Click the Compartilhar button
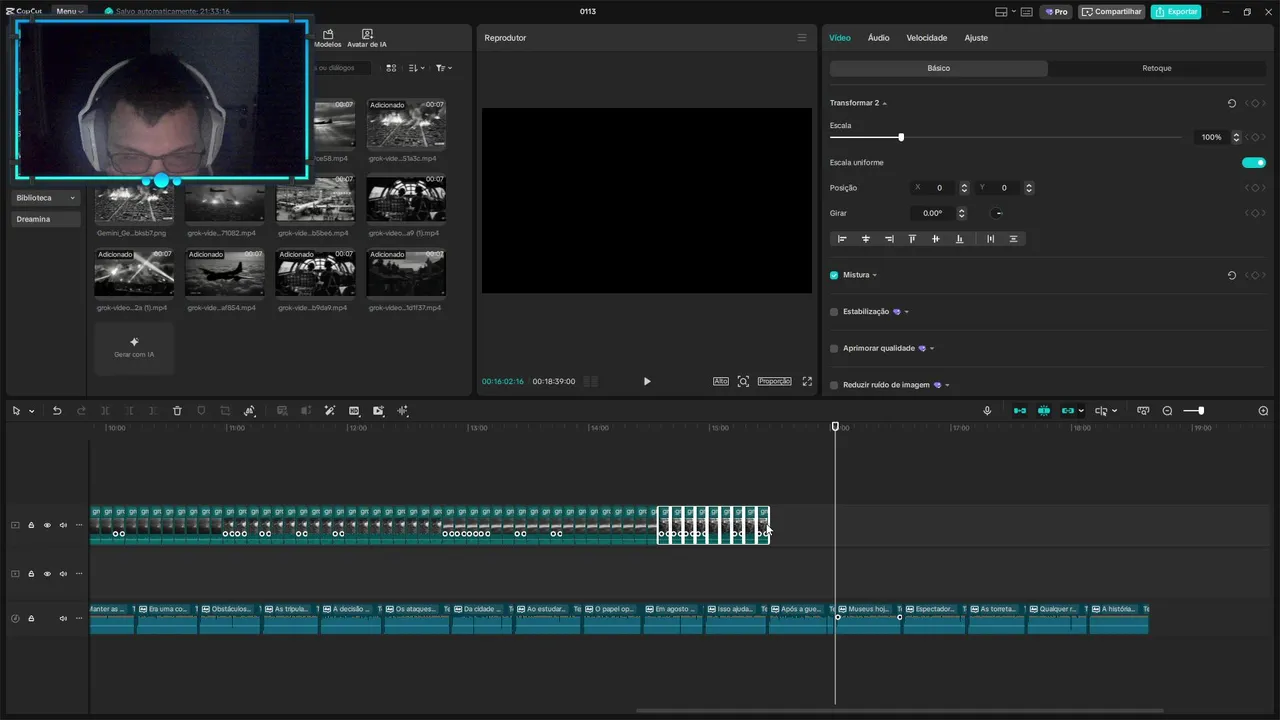 1112,12
